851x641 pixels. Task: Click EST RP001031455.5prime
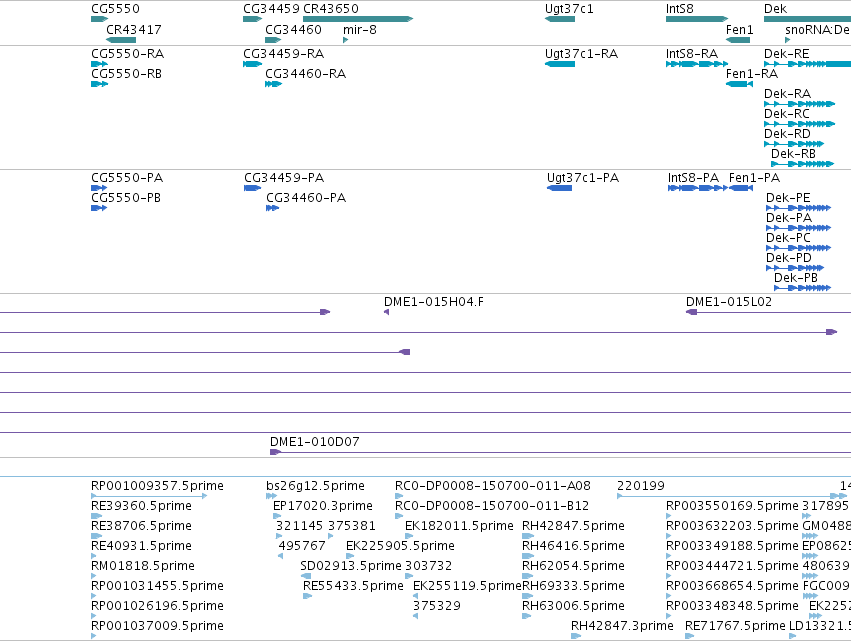point(157,586)
